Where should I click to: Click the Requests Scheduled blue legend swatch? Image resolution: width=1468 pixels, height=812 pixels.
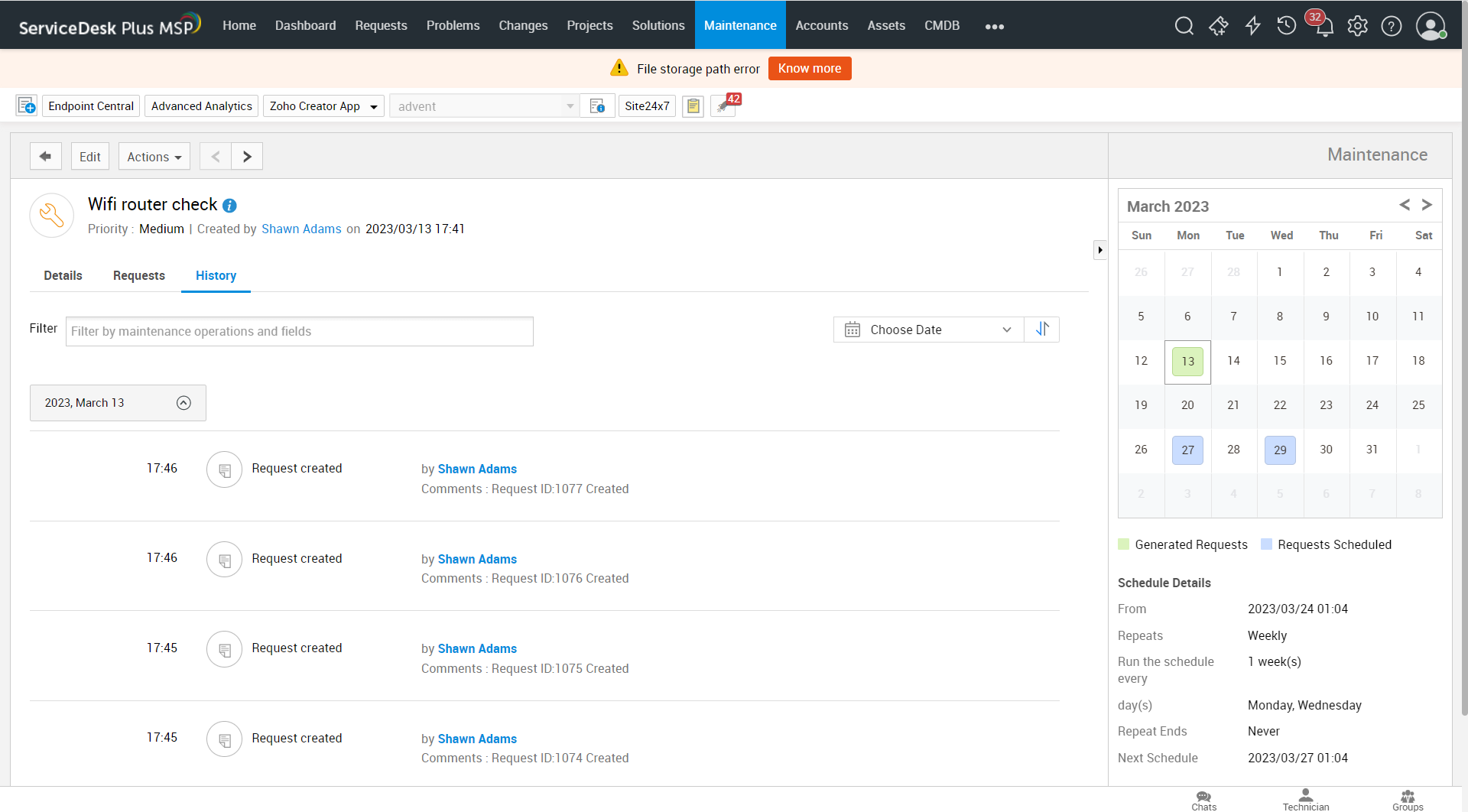click(1266, 544)
